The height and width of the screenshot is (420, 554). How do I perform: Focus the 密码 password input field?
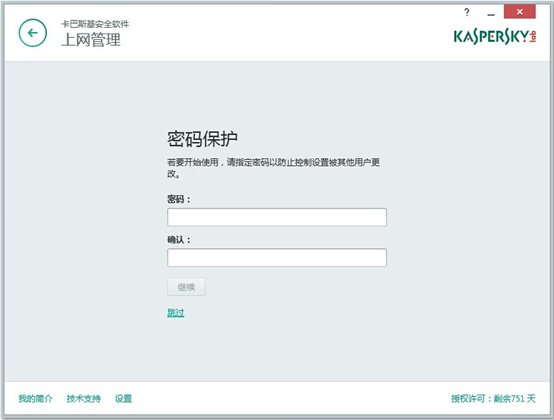click(x=277, y=217)
